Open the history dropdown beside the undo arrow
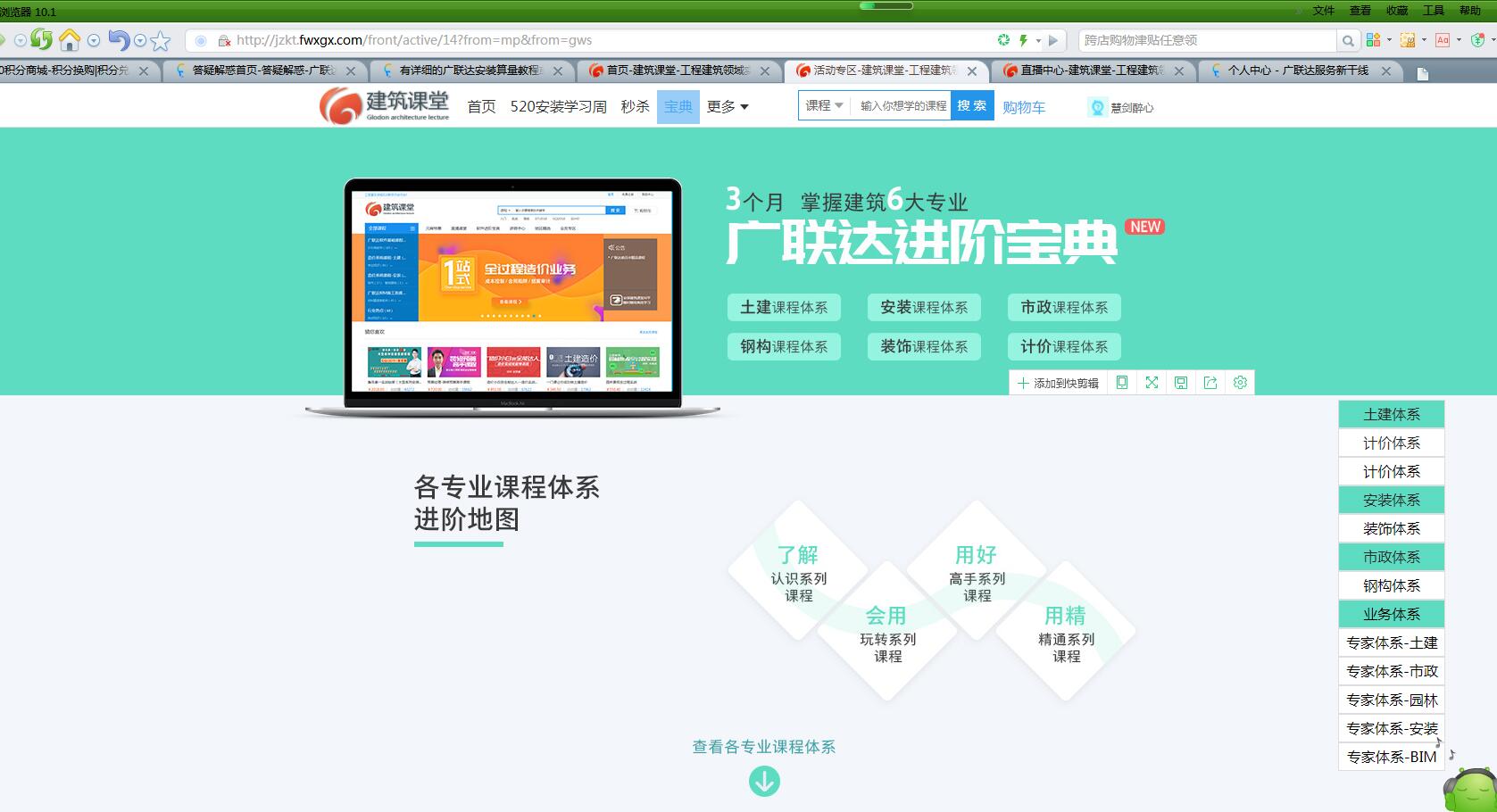The height and width of the screenshot is (812, 1497). click(140, 40)
